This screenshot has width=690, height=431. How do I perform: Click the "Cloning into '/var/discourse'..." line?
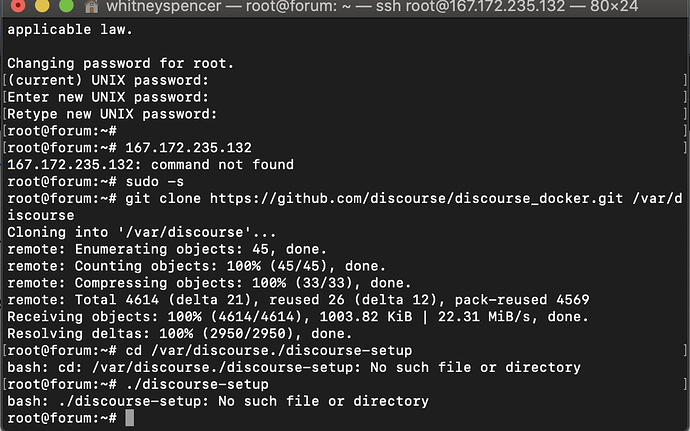[x=141, y=232]
